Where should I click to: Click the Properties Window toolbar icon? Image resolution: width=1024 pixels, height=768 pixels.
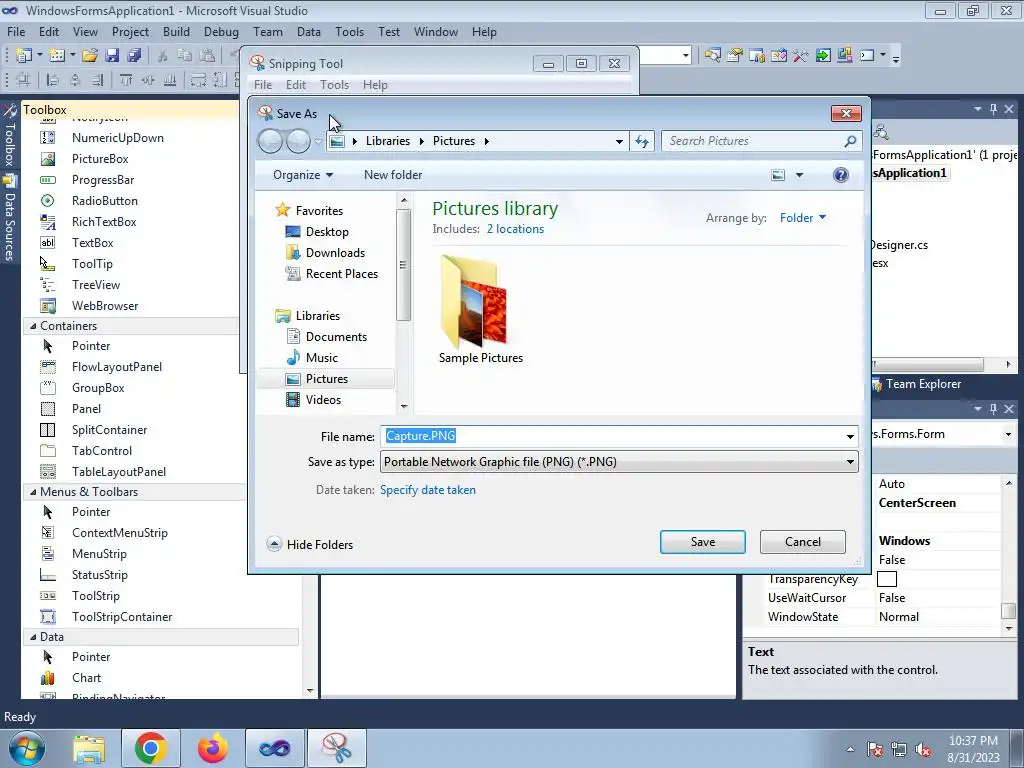click(x=735, y=56)
